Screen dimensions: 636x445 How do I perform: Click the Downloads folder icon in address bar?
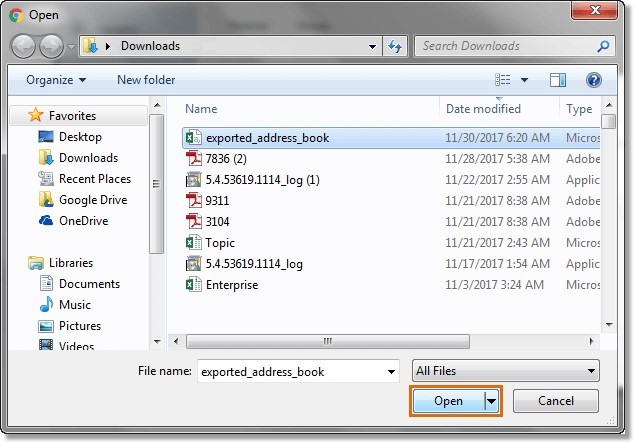coord(90,46)
